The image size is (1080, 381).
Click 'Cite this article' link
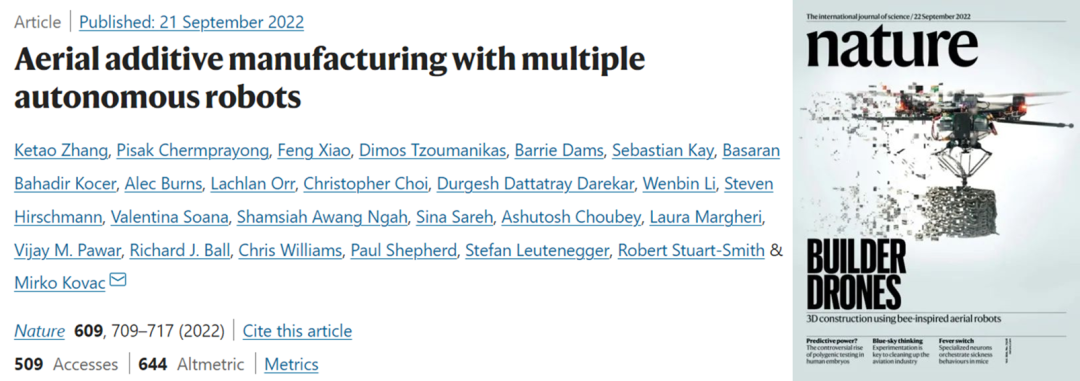[297, 331]
